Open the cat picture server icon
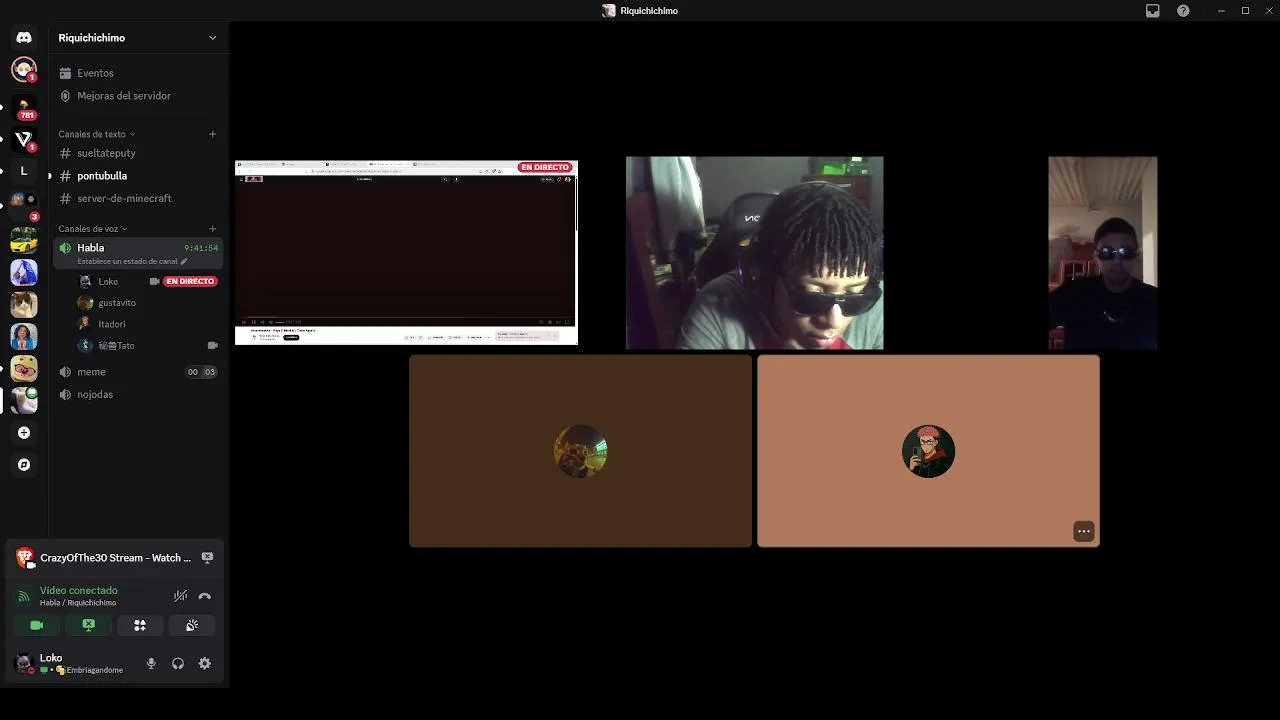Viewport: 1280px width, 720px height. coord(24,304)
